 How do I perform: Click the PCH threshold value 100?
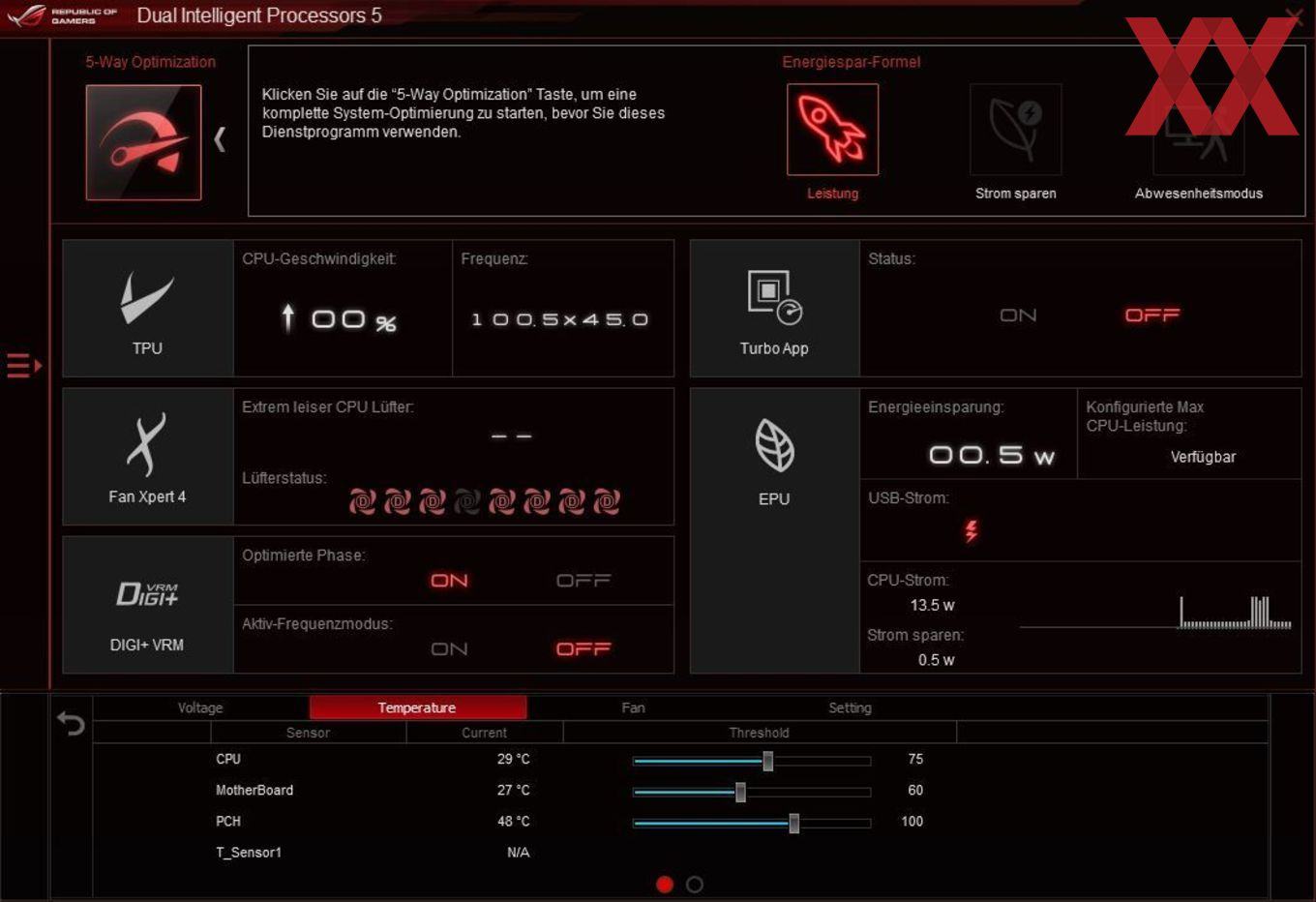tap(912, 821)
